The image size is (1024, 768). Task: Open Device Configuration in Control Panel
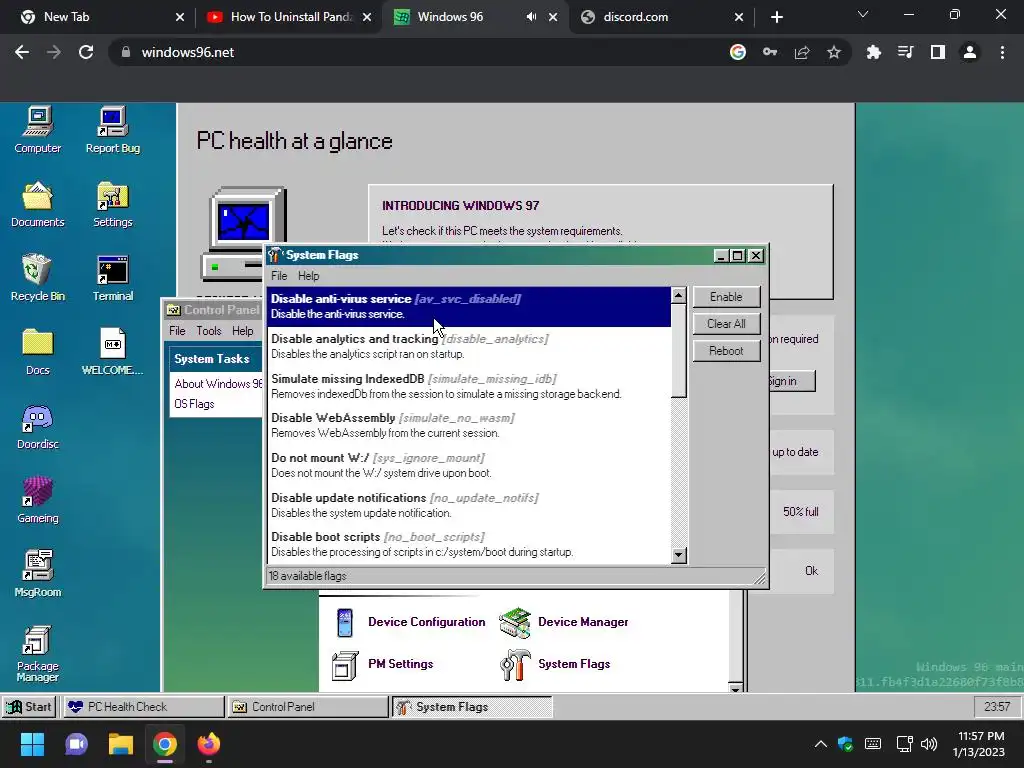pyautogui.click(x=410, y=622)
